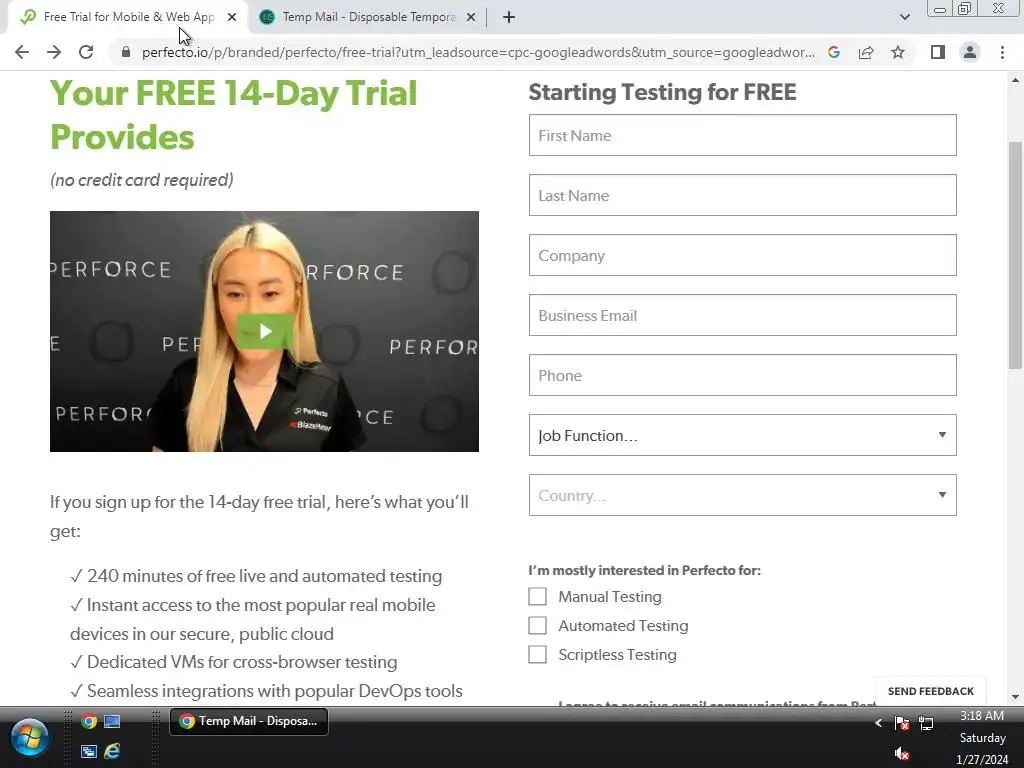1024x768 pixels.
Task: Open network tray icon
Action: click(x=926, y=723)
